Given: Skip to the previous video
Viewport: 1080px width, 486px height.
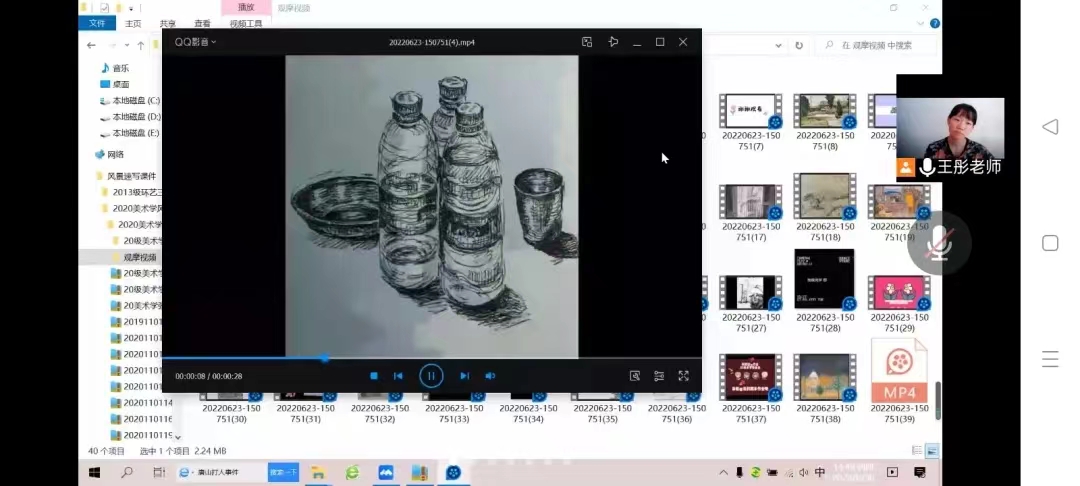Looking at the screenshot, I should point(398,376).
